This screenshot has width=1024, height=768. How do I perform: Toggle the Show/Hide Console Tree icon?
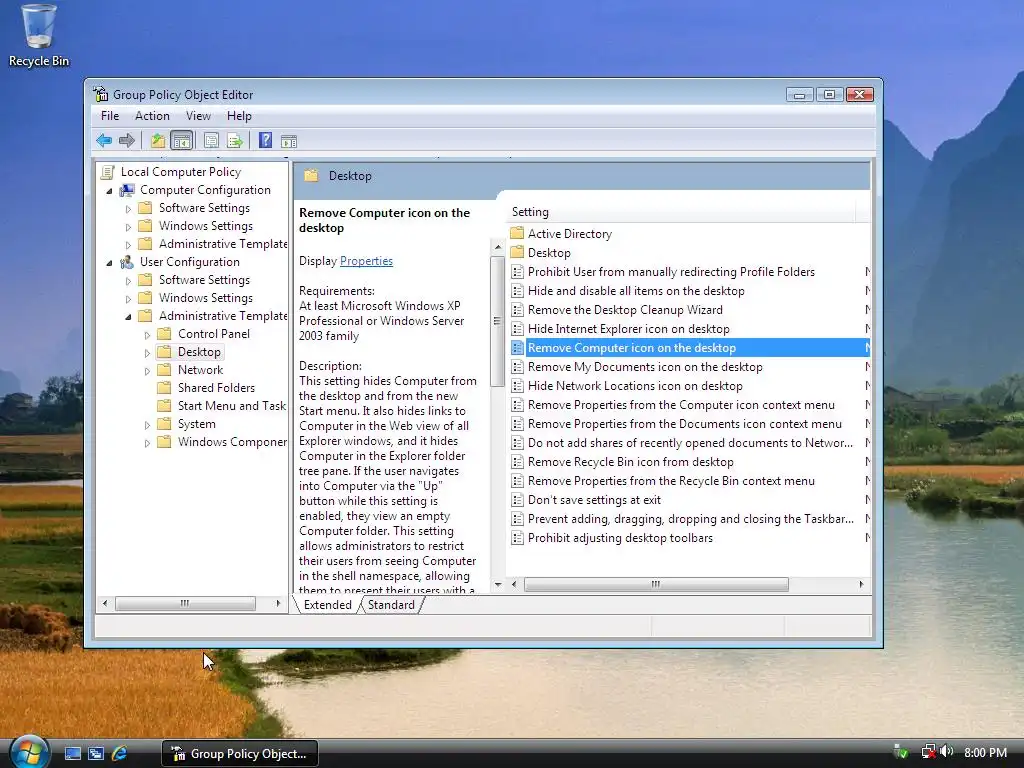[x=182, y=140]
